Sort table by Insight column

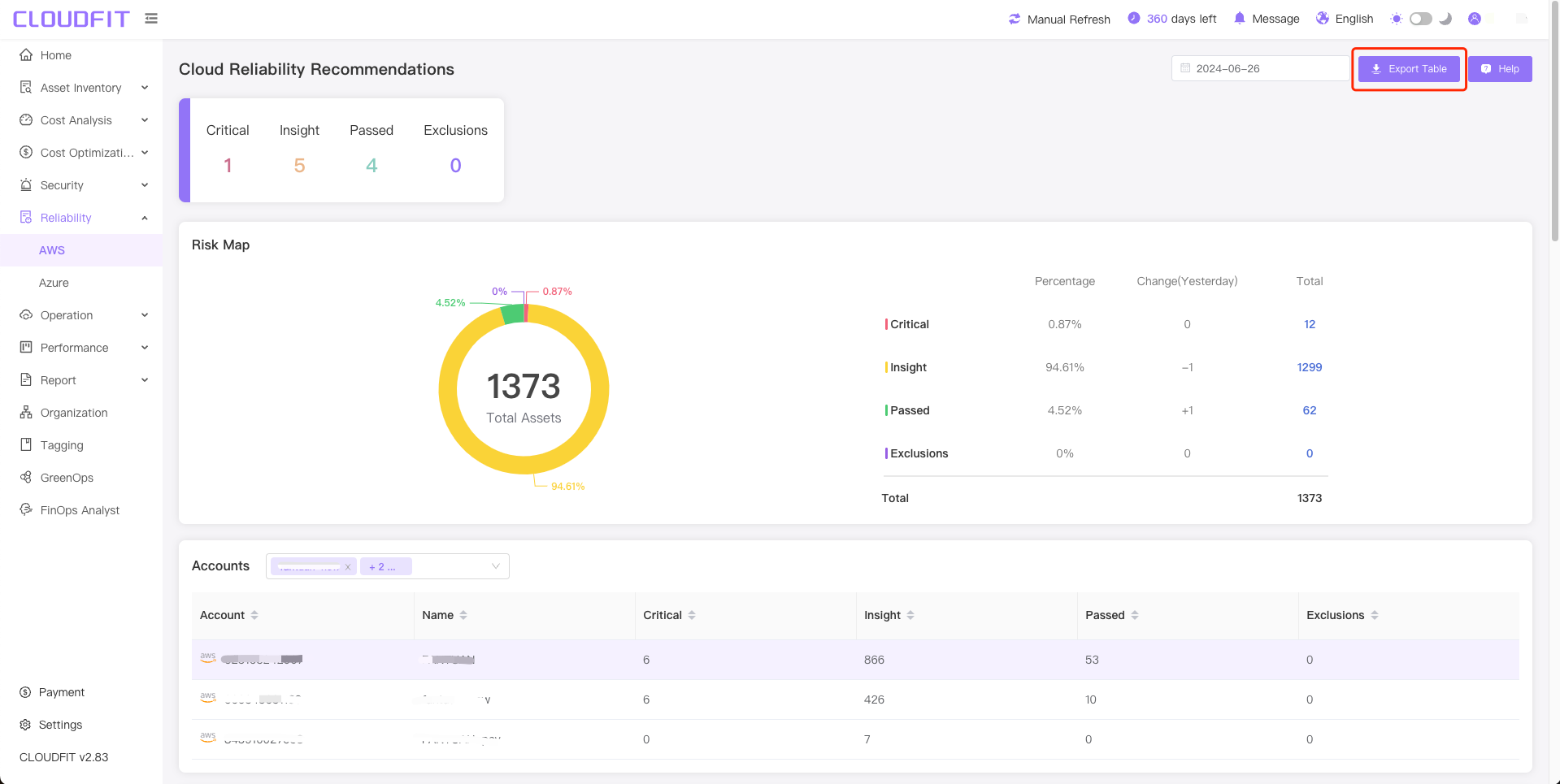click(x=910, y=615)
